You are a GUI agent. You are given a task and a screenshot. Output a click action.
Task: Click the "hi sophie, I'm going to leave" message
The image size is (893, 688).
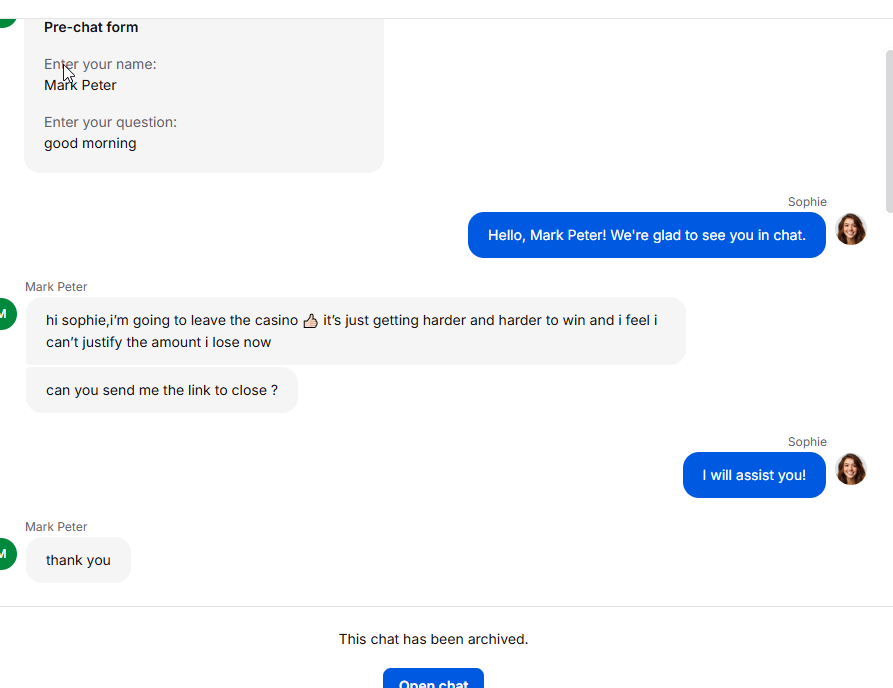355,331
